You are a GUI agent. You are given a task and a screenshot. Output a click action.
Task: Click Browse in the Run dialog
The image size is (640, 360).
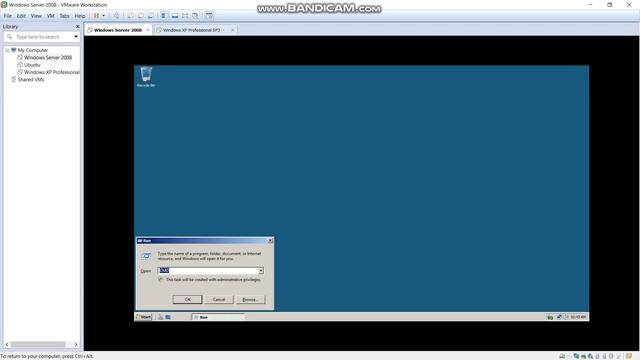(x=250, y=300)
